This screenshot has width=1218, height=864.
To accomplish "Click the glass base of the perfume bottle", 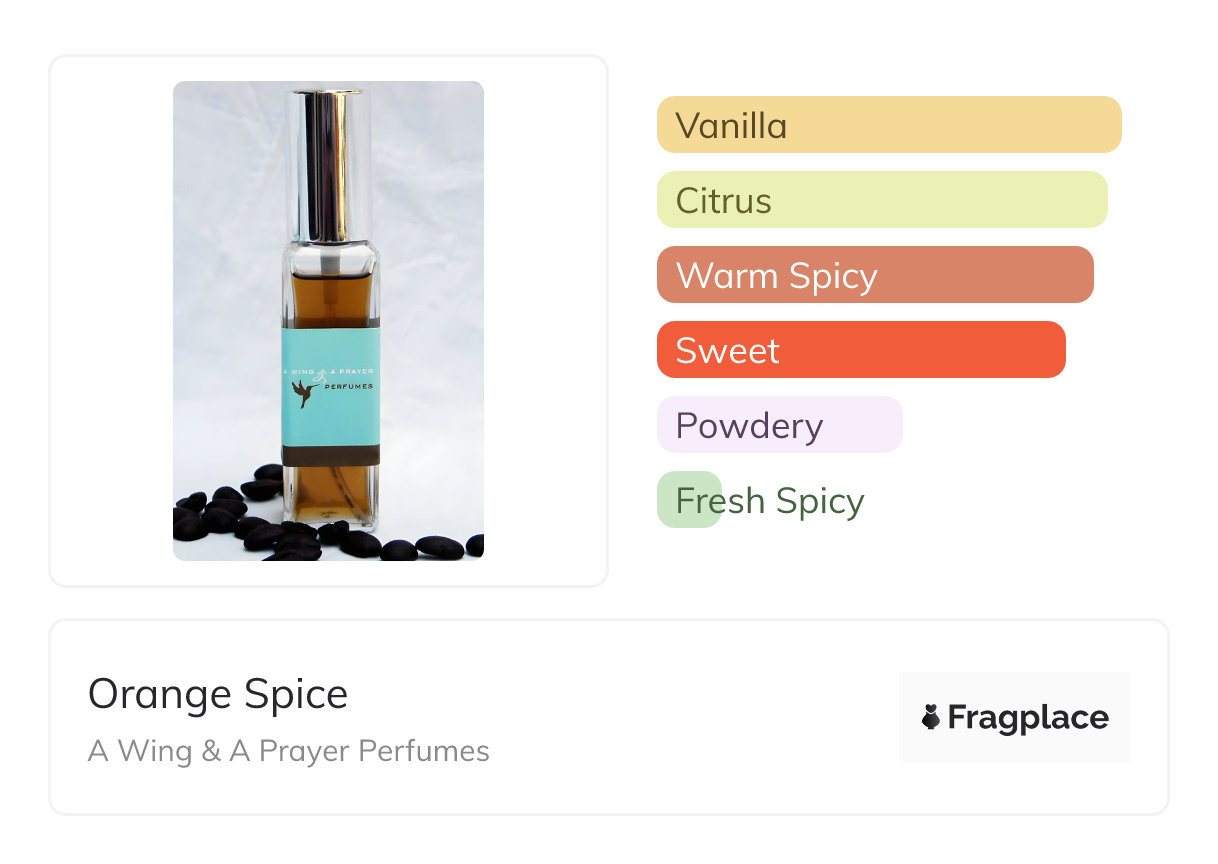I will 330,510.
